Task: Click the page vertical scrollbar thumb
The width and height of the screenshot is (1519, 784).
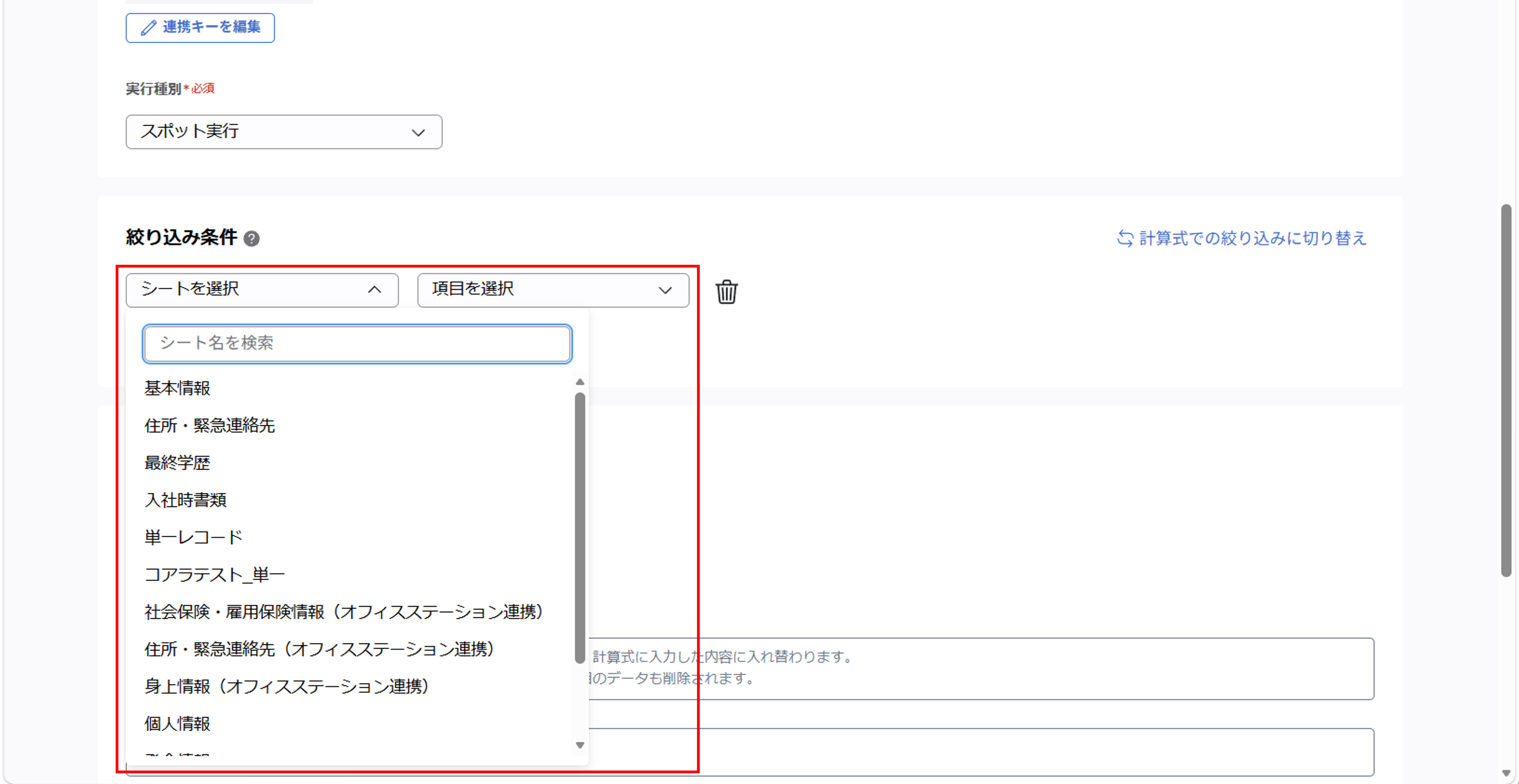Action: [1506, 390]
